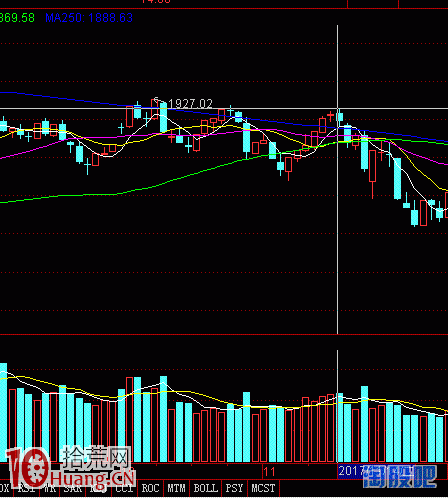The width and height of the screenshot is (448, 498).
Task: Select the PSY indicator tab
Action: click(234, 488)
